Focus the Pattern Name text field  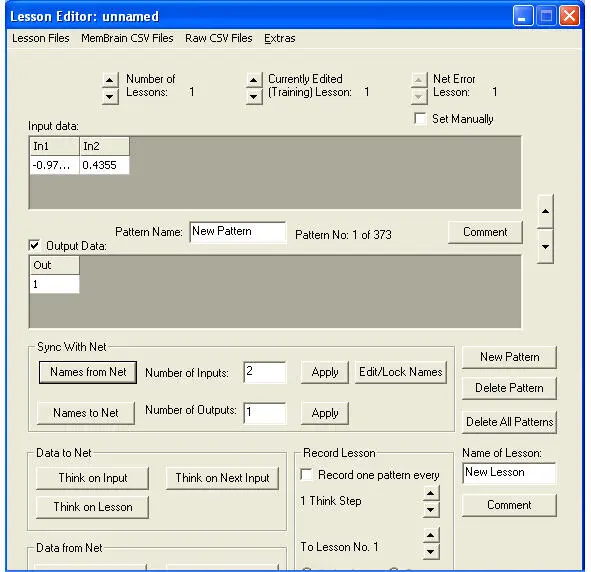pos(237,232)
